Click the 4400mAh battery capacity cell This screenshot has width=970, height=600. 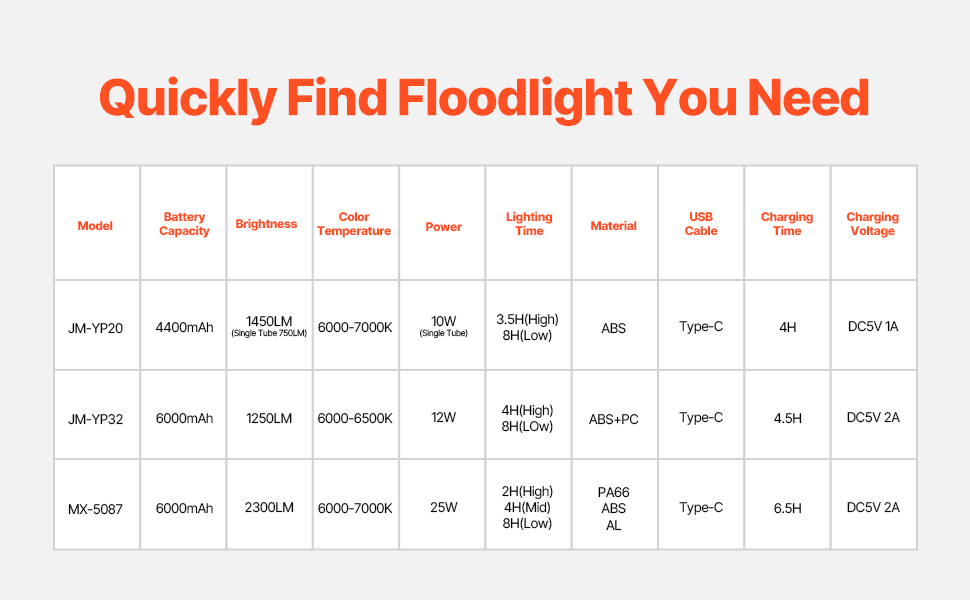point(184,328)
